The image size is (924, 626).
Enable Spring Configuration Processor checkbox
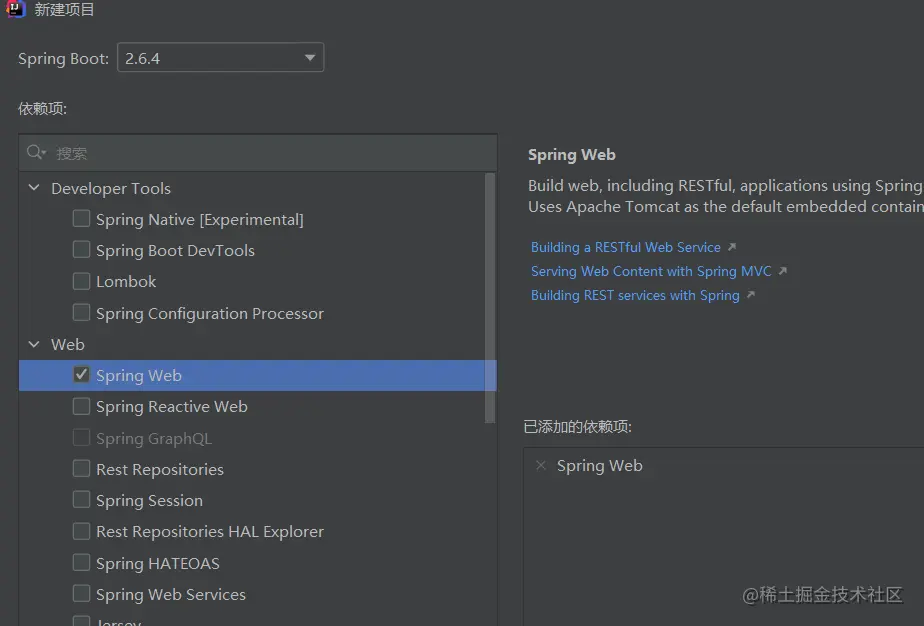[82, 313]
